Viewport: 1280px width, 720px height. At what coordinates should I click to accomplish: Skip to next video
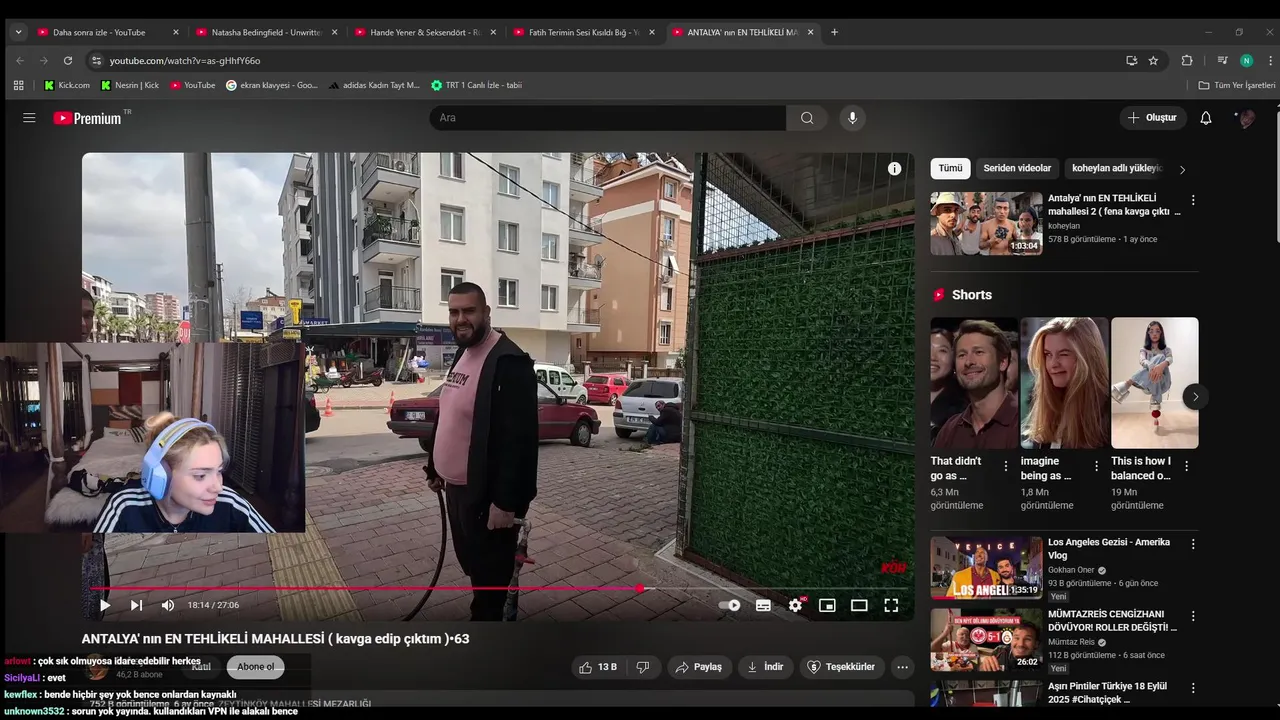(136, 605)
